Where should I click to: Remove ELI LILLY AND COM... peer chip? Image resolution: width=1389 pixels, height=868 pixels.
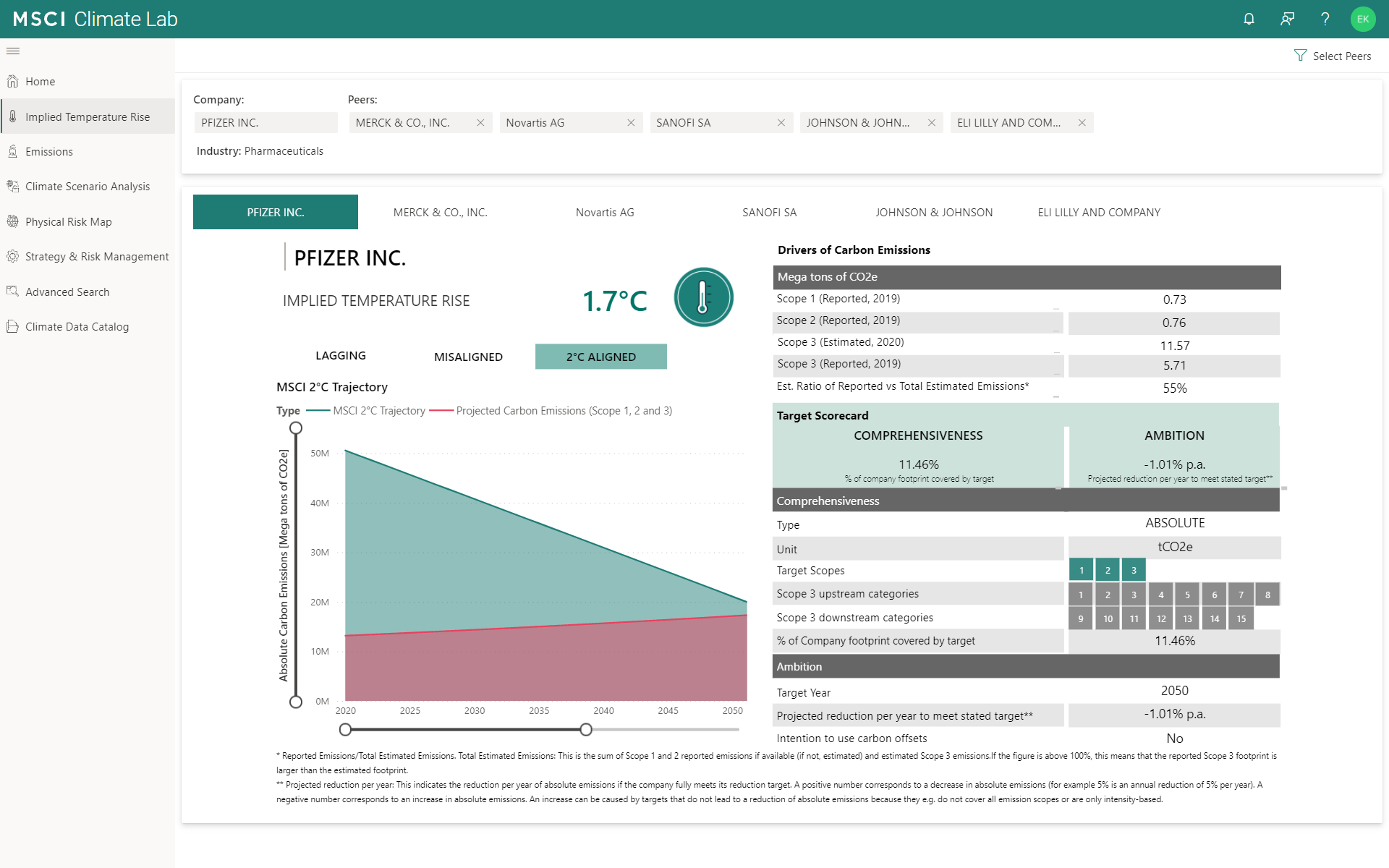(1082, 123)
